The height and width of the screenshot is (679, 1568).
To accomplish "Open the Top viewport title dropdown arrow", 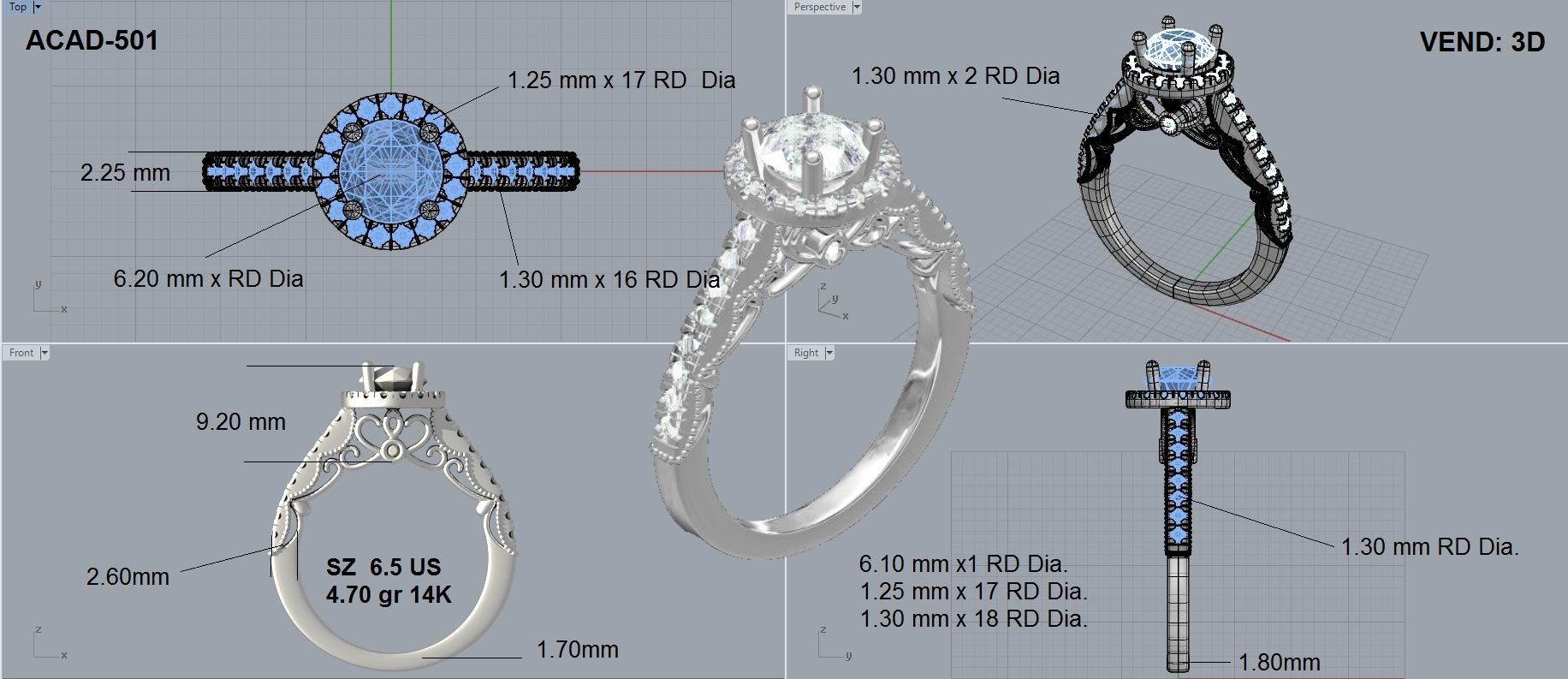I will (x=37, y=7).
